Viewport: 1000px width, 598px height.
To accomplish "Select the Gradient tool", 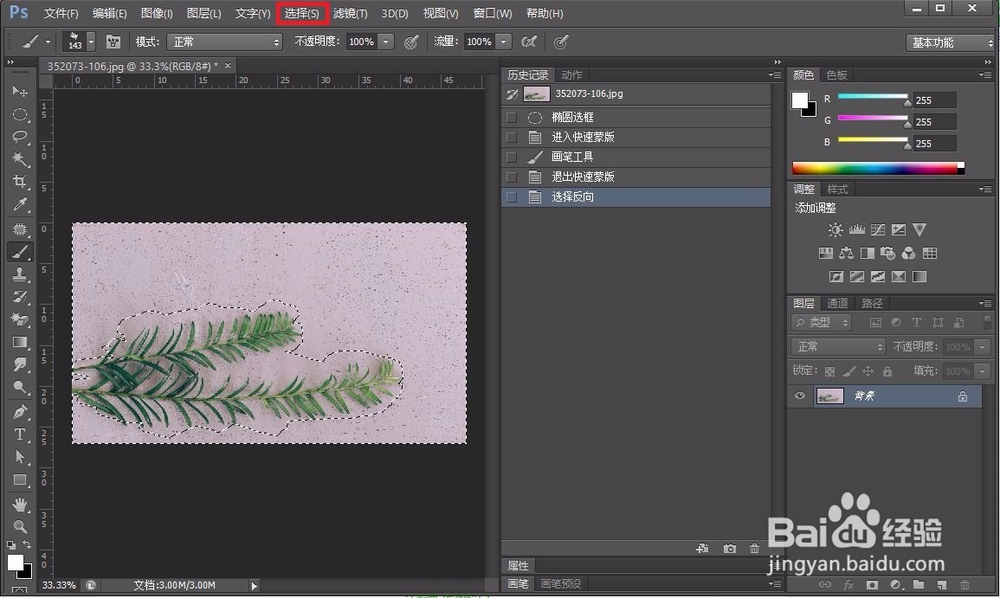I will click(20, 342).
